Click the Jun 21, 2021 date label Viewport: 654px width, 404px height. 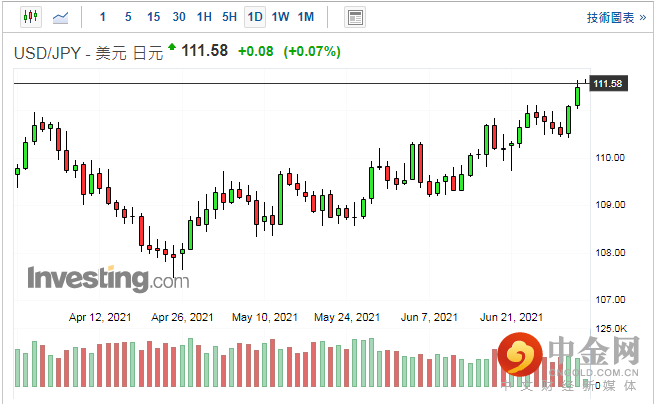pyautogui.click(x=511, y=317)
